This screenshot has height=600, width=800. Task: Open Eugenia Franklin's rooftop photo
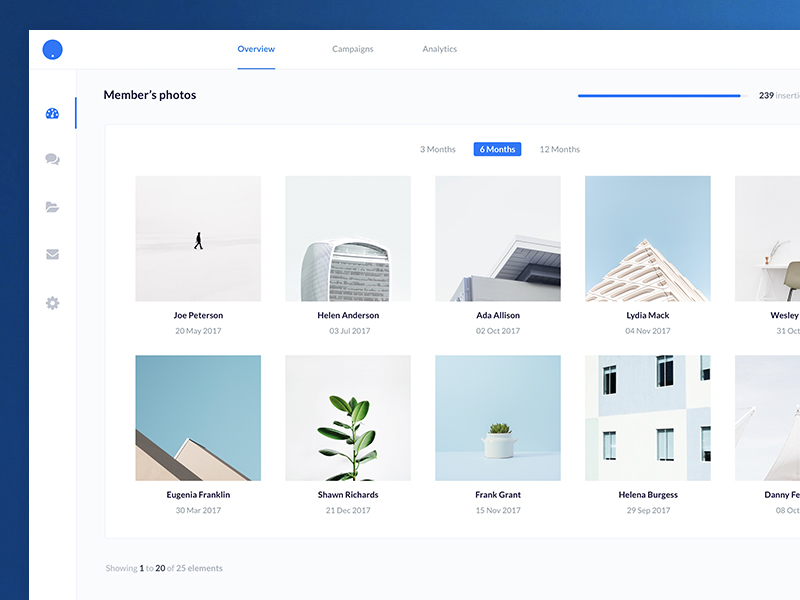point(198,418)
